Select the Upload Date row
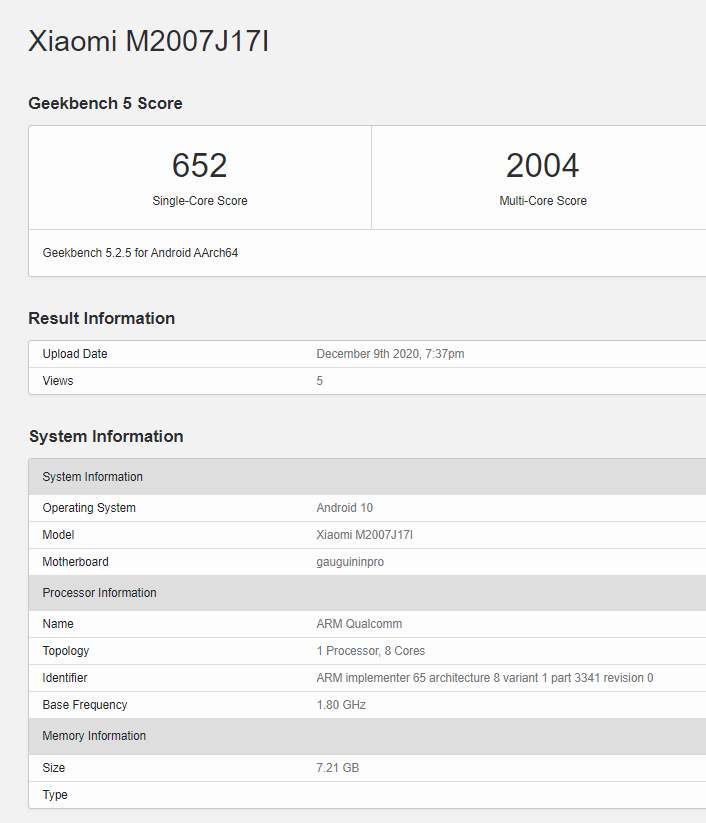Viewport: 706px width, 823px height. tap(75, 353)
